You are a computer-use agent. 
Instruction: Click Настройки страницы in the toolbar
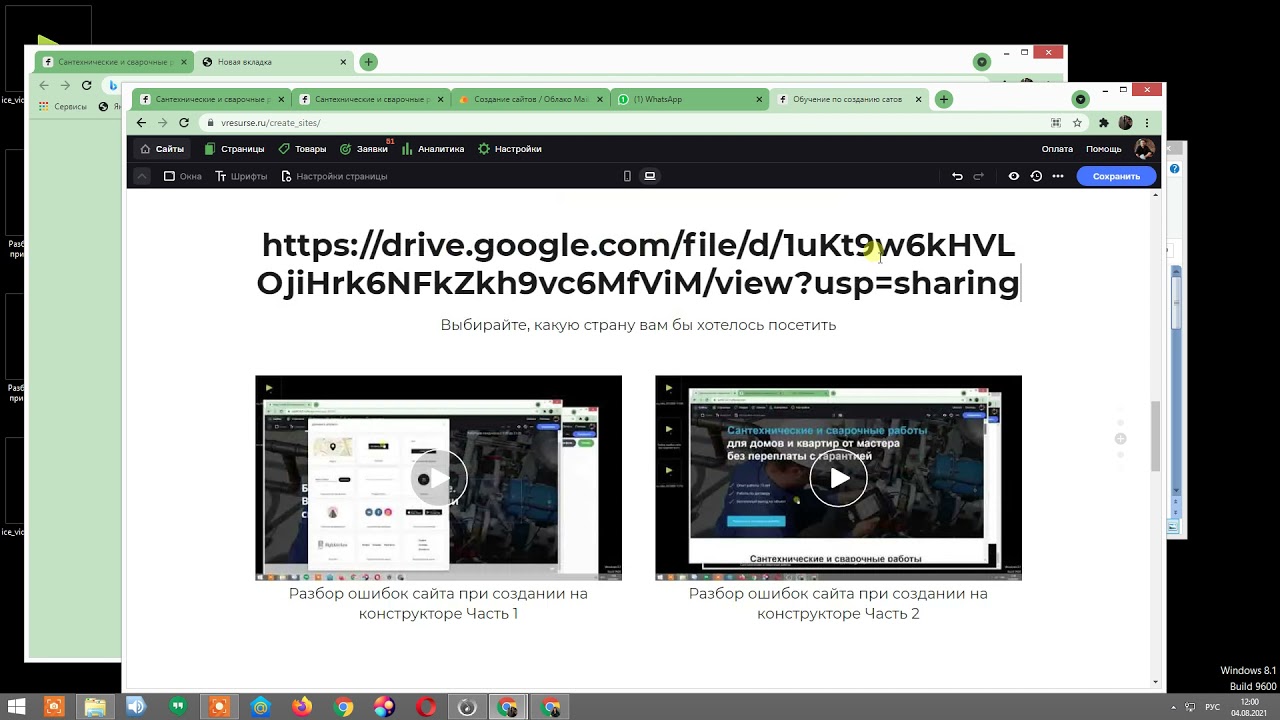[334, 176]
